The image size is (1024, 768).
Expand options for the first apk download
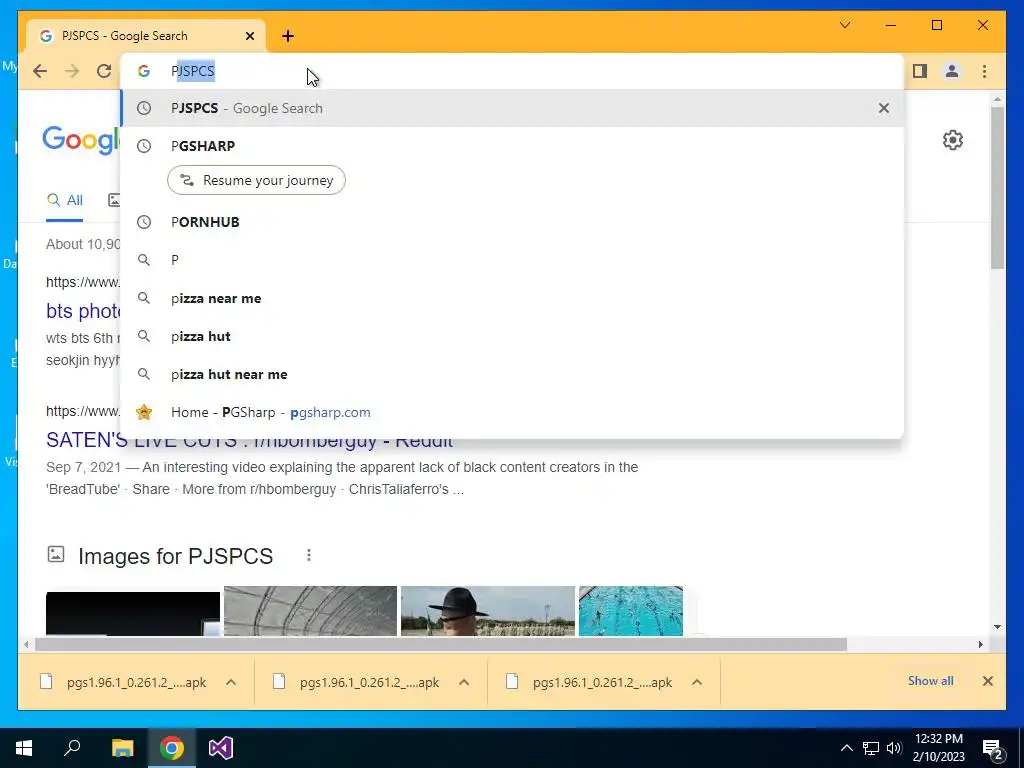pos(231,682)
